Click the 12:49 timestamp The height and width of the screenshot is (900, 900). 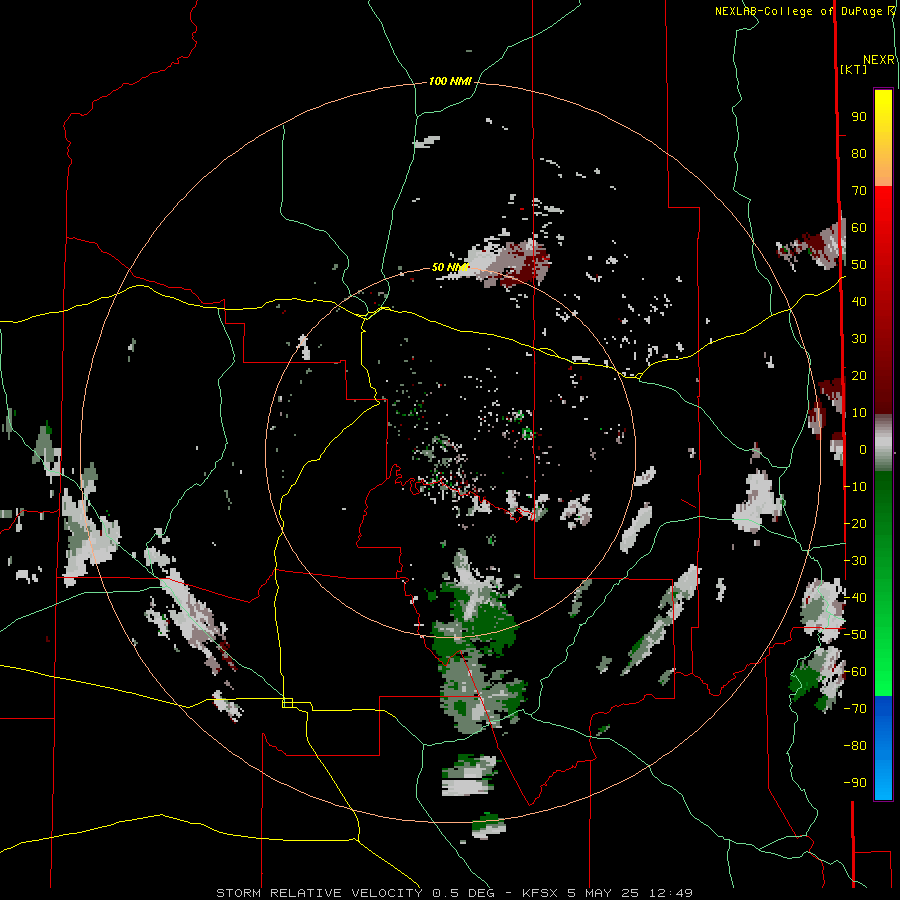click(x=670, y=893)
